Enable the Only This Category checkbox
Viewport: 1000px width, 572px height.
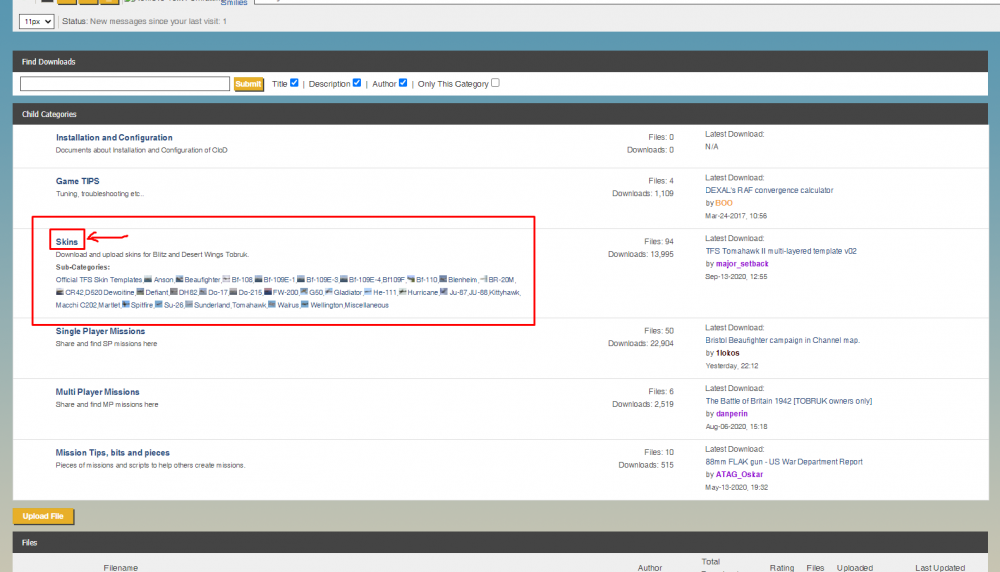[x=495, y=83]
